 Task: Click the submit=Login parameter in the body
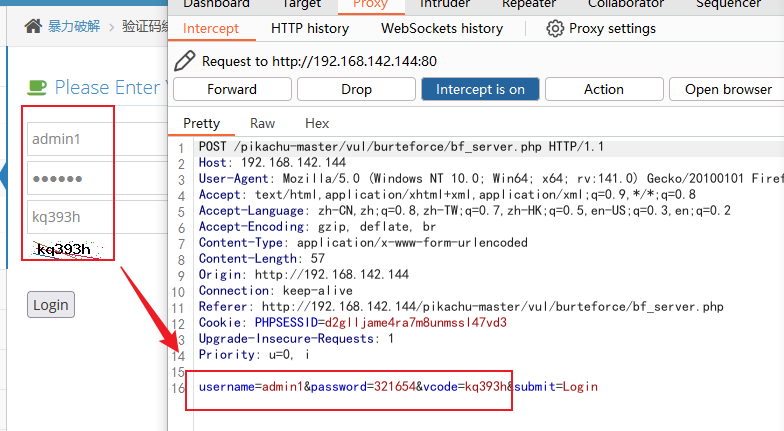556,386
